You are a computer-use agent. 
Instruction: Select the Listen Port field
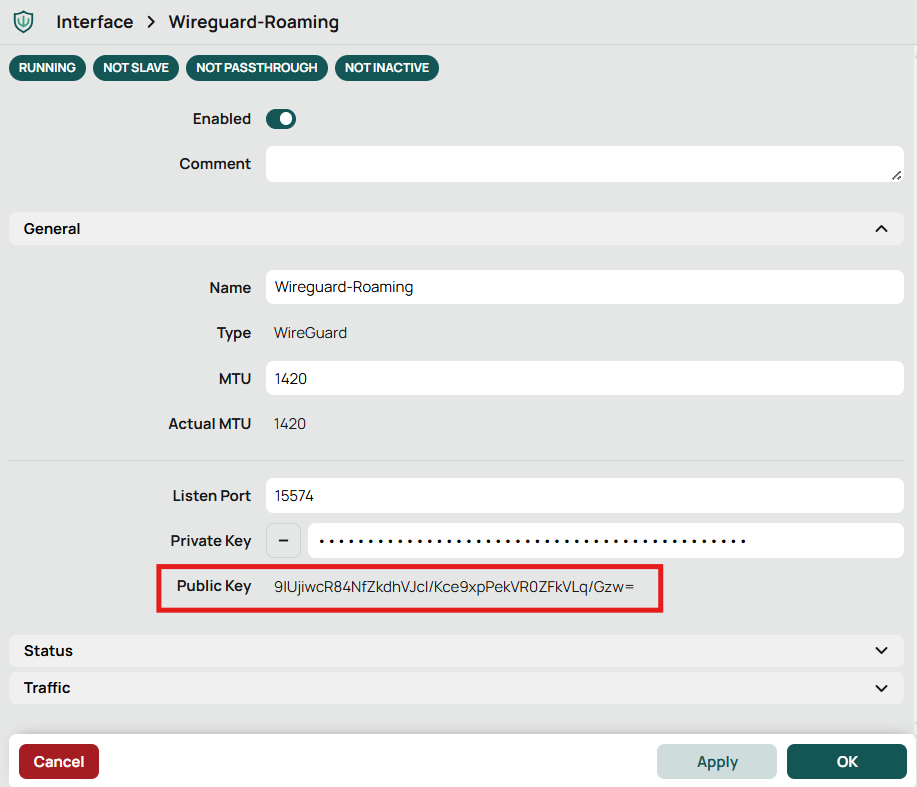click(x=585, y=496)
